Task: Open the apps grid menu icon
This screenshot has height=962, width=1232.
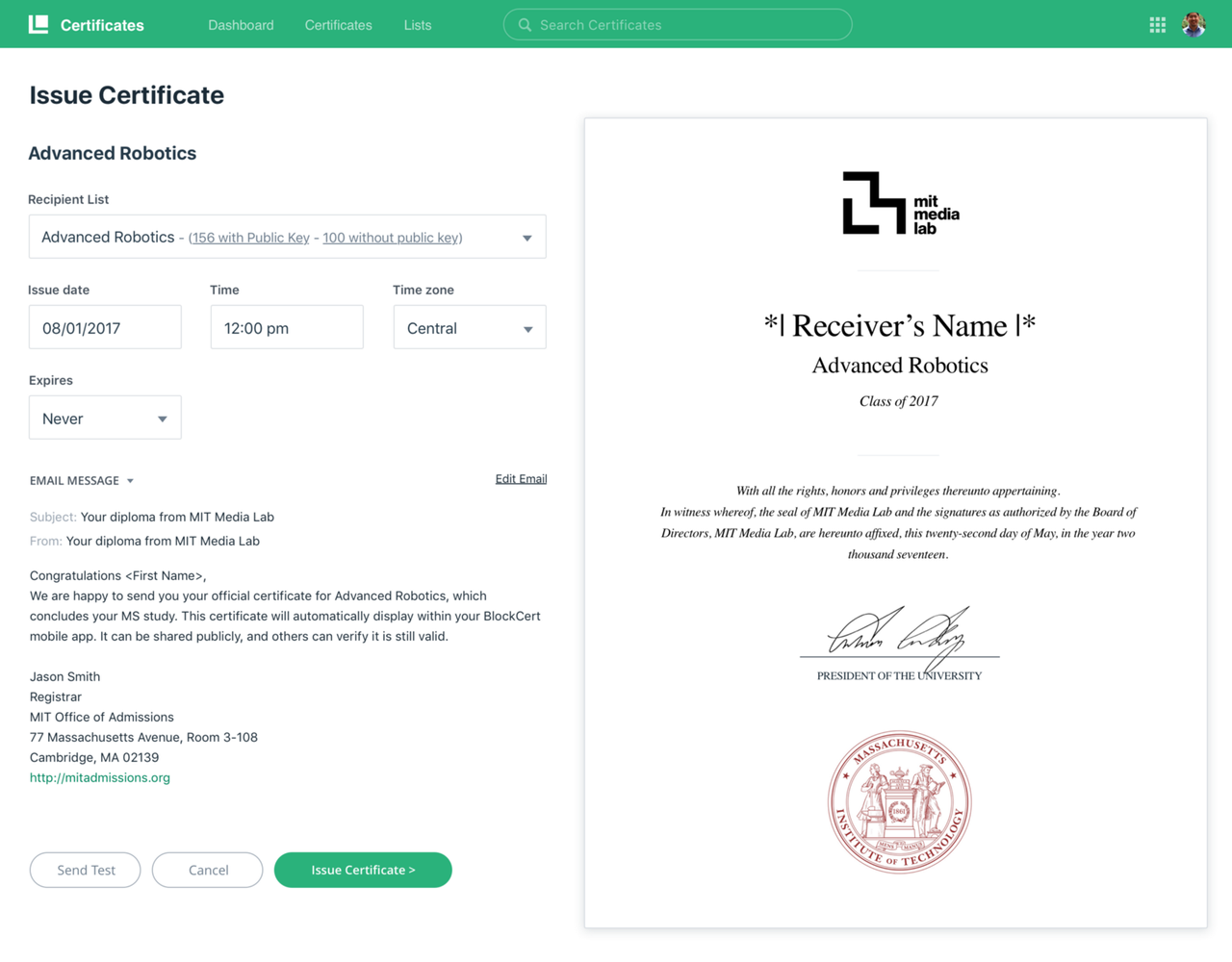Action: 1157,25
